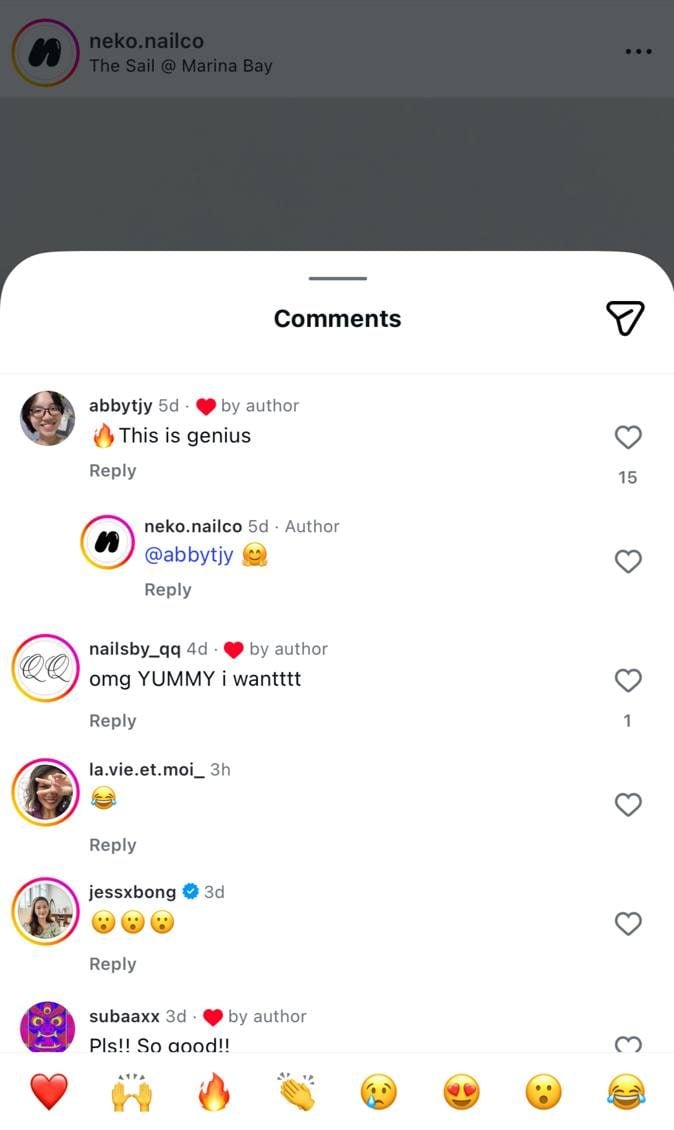Reply to abbytjy's comment
Viewport: 674px width, 1130px height.
(x=112, y=471)
